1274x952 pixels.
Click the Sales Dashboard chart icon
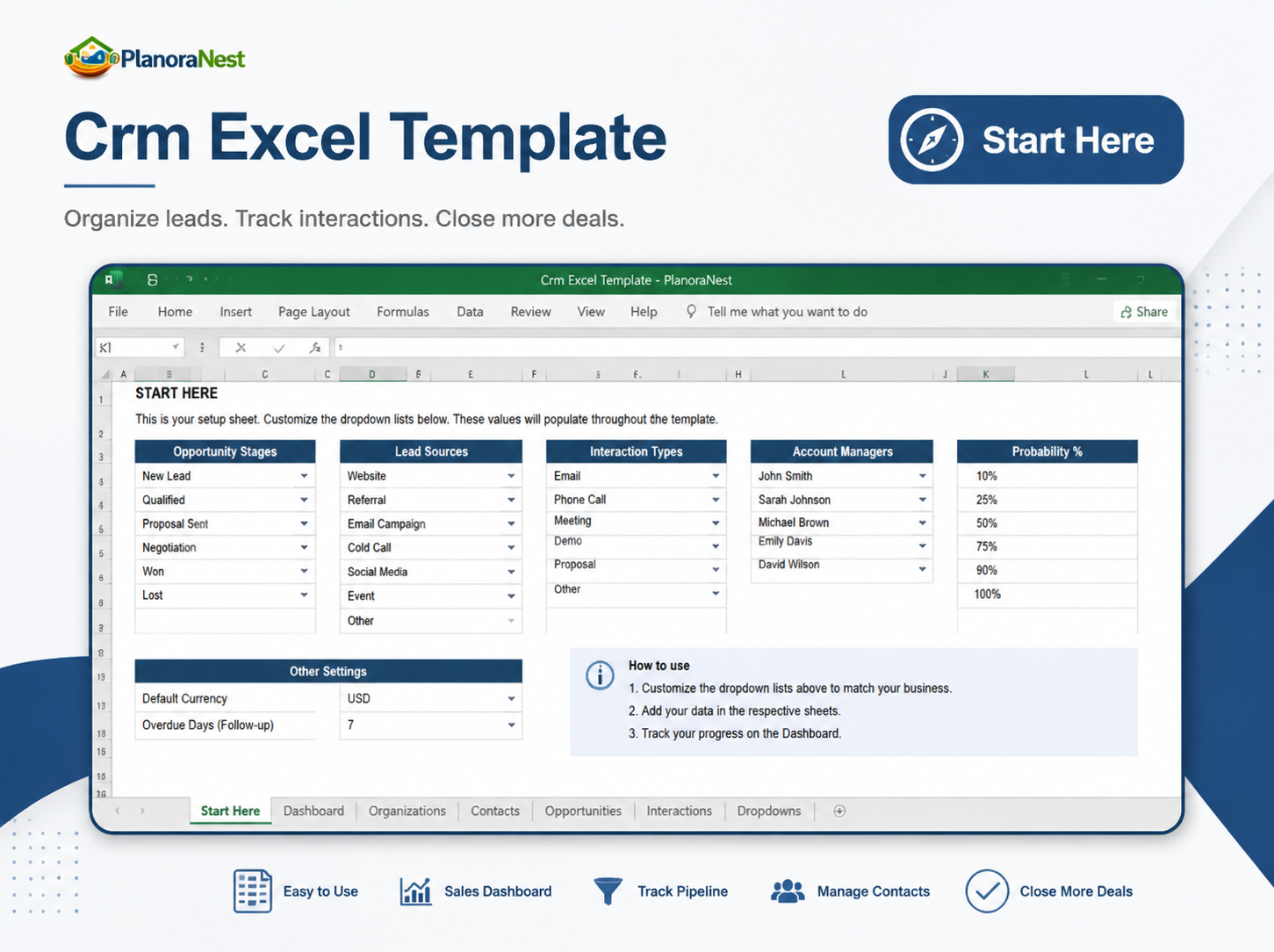click(416, 891)
